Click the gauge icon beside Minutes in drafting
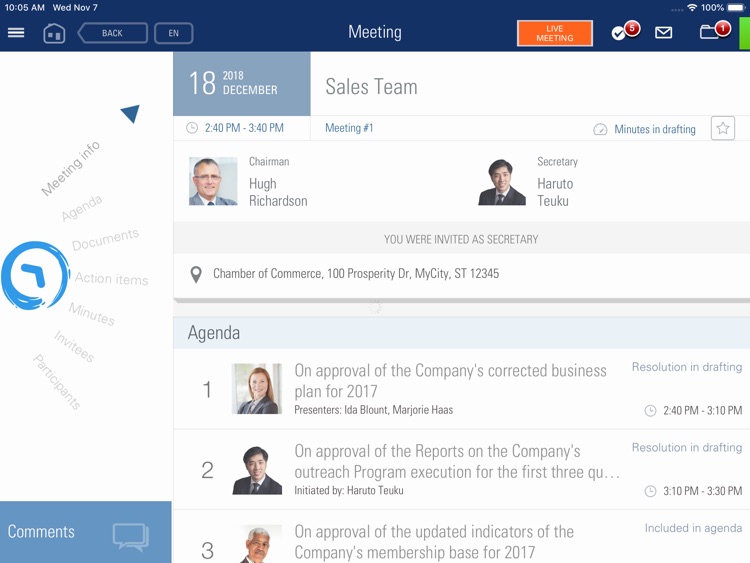Screen dimensions: 750x563 click(600, 129)
